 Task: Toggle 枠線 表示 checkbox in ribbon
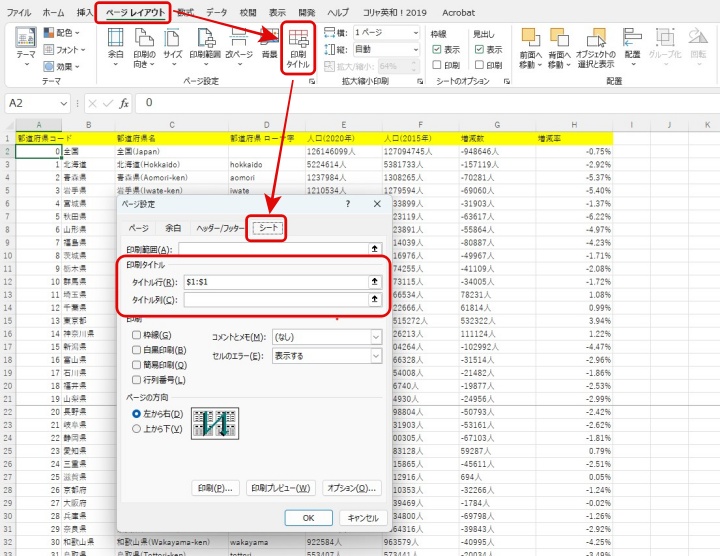(437, 49)
